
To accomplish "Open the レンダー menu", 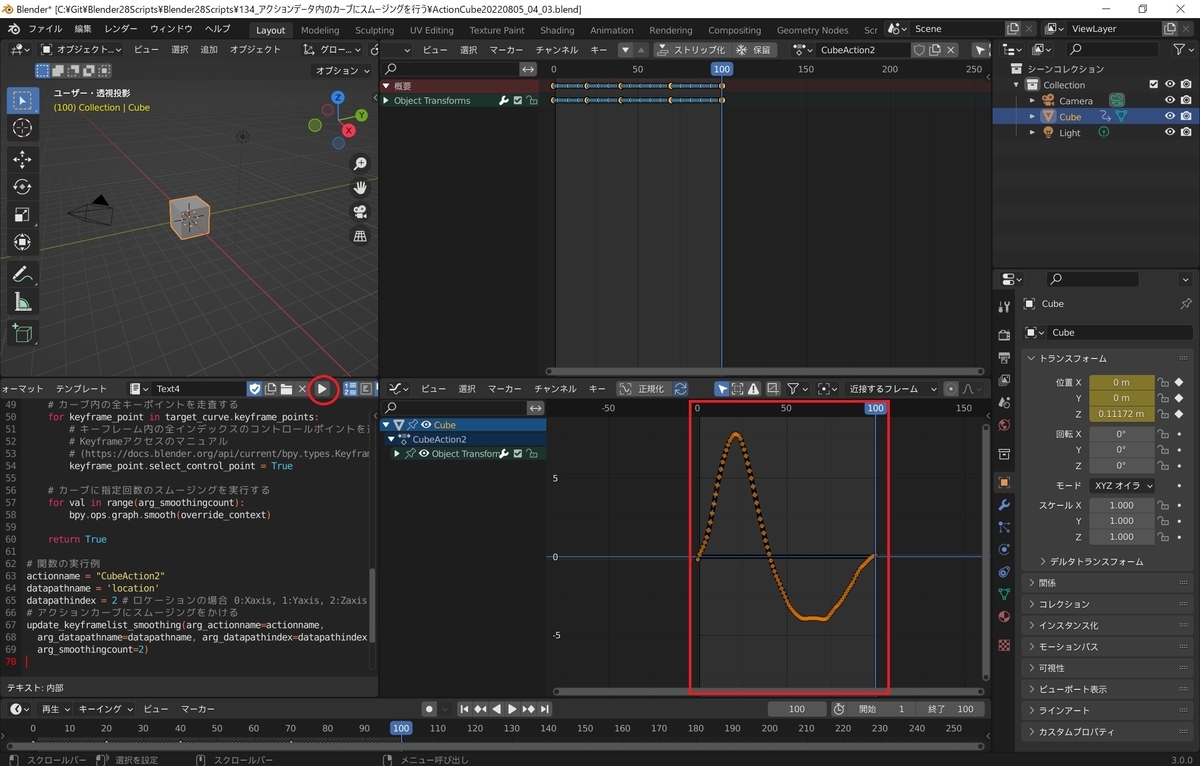I will 121,29.
